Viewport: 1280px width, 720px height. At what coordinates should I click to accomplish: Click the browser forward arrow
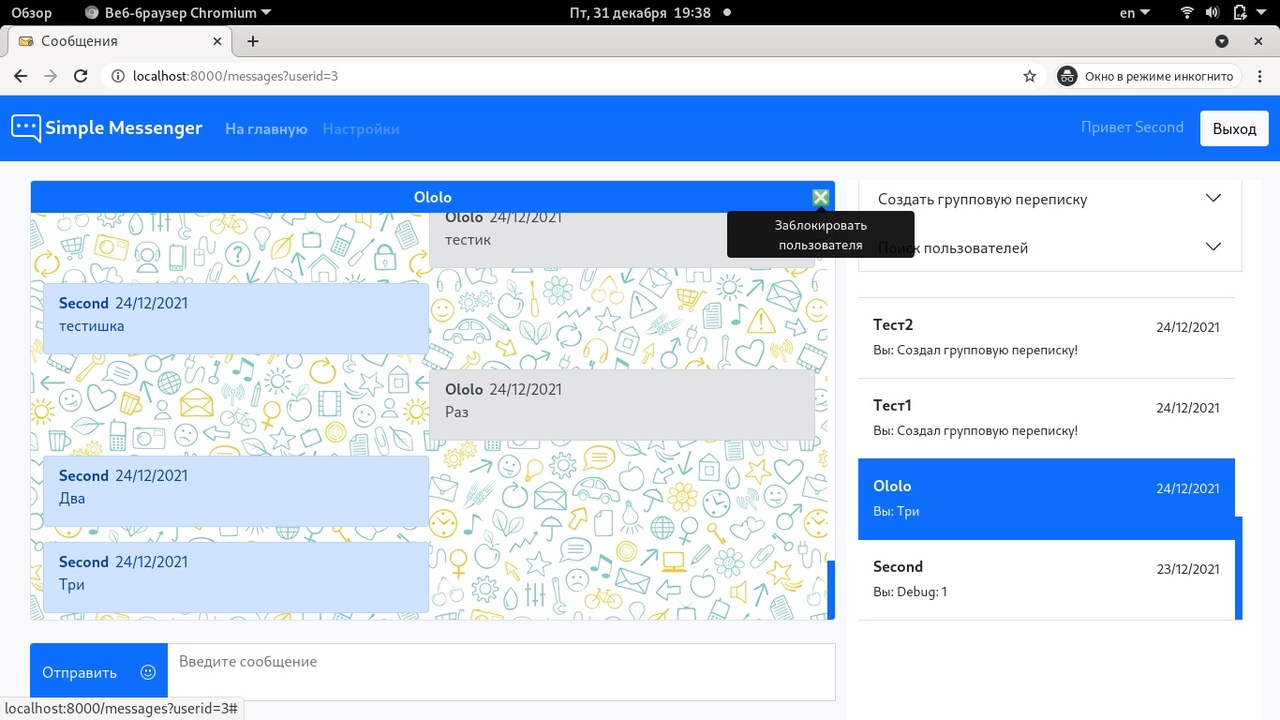coord(51,76)
